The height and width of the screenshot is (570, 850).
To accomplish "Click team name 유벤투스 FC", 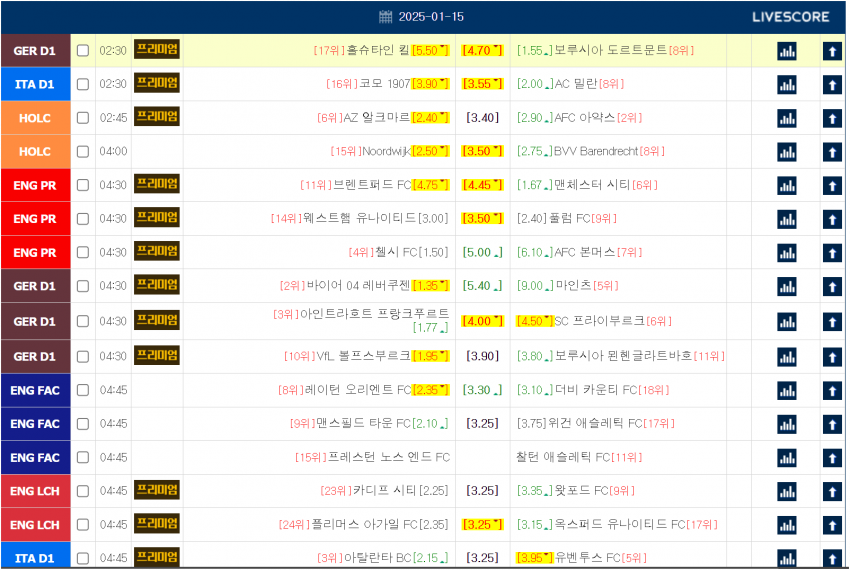I will [x=587, y=557].
